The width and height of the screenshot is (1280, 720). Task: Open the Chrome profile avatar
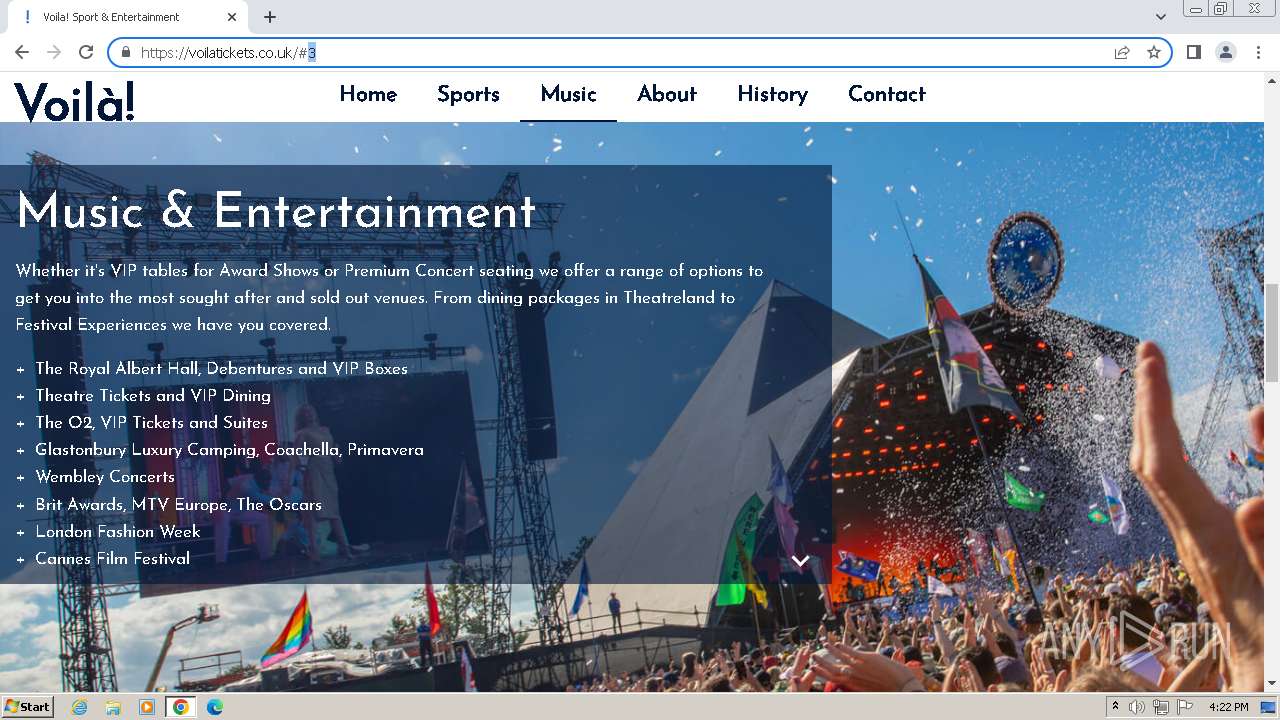click(x=1226, y=52)
